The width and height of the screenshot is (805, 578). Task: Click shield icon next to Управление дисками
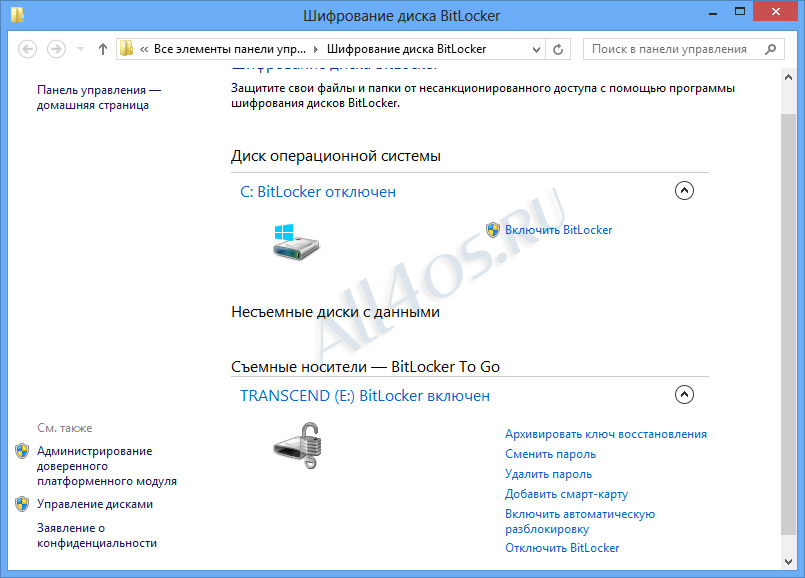coord(22,504)
